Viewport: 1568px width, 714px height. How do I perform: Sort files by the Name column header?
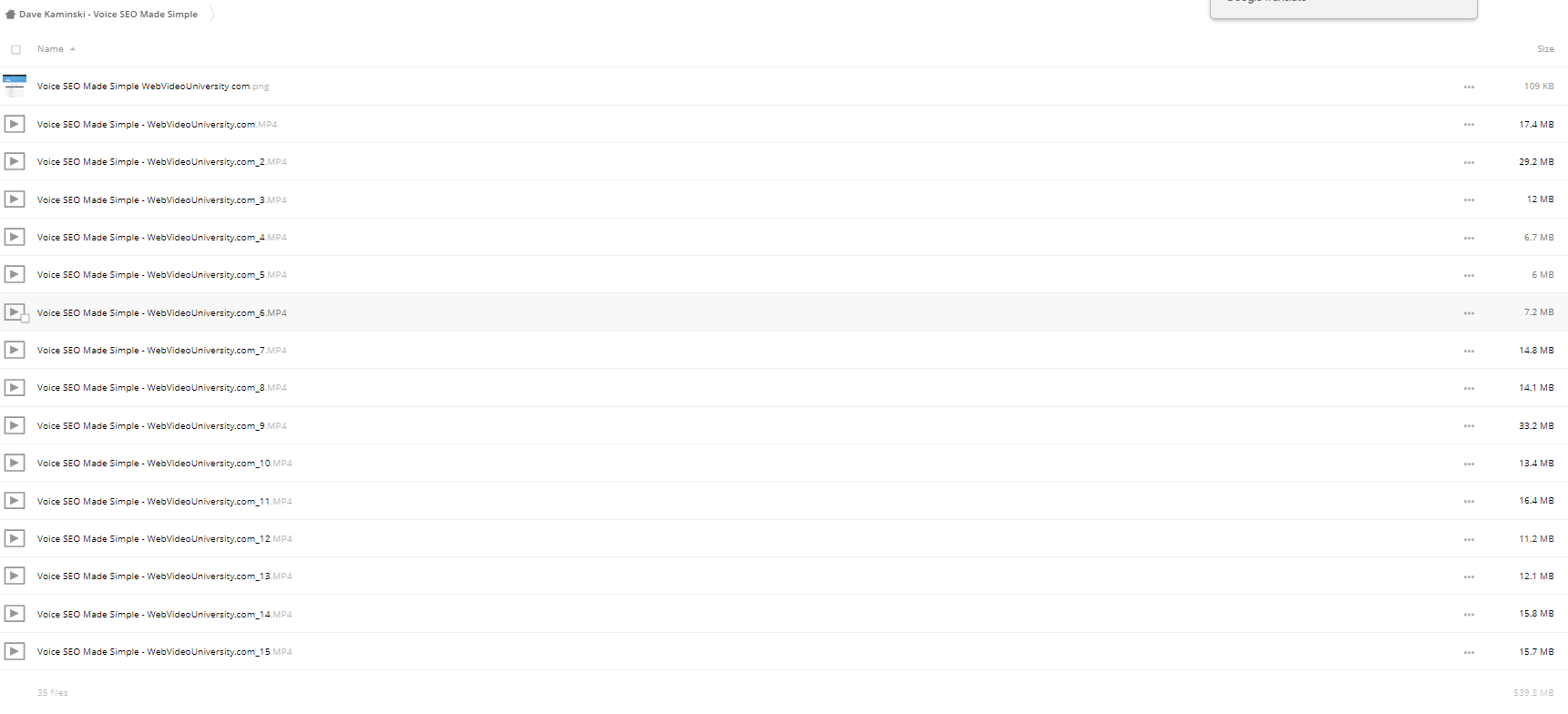[50, 49]
